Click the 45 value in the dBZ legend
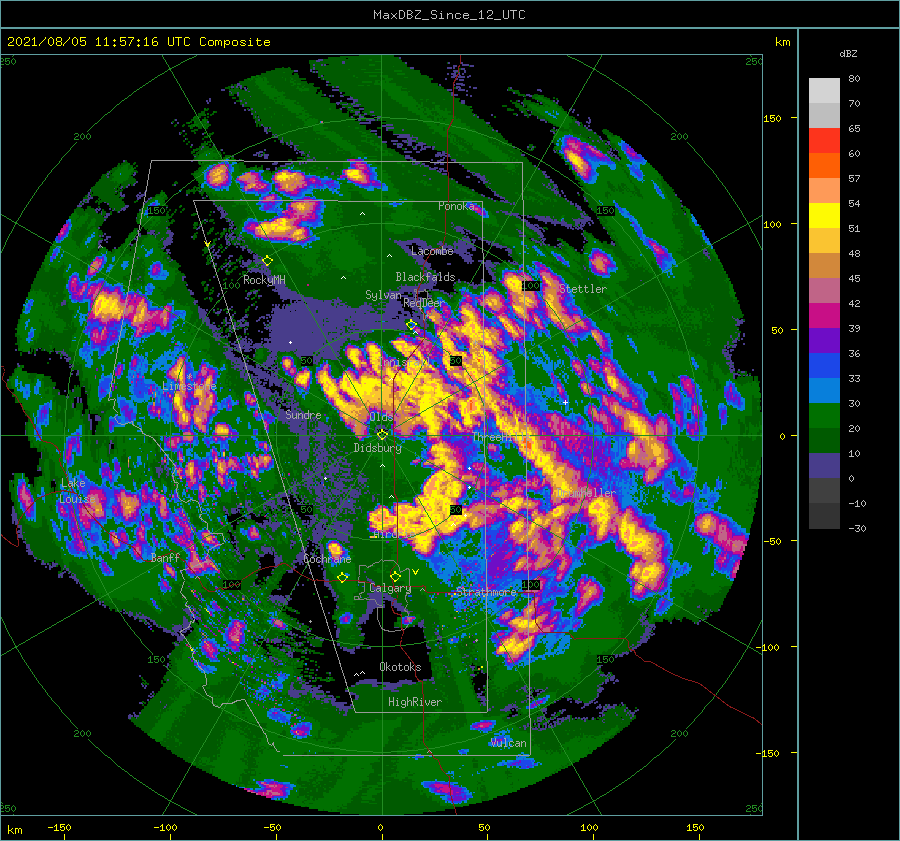Image resolution: width=900 pixels, height=841 pixels. 854,278
